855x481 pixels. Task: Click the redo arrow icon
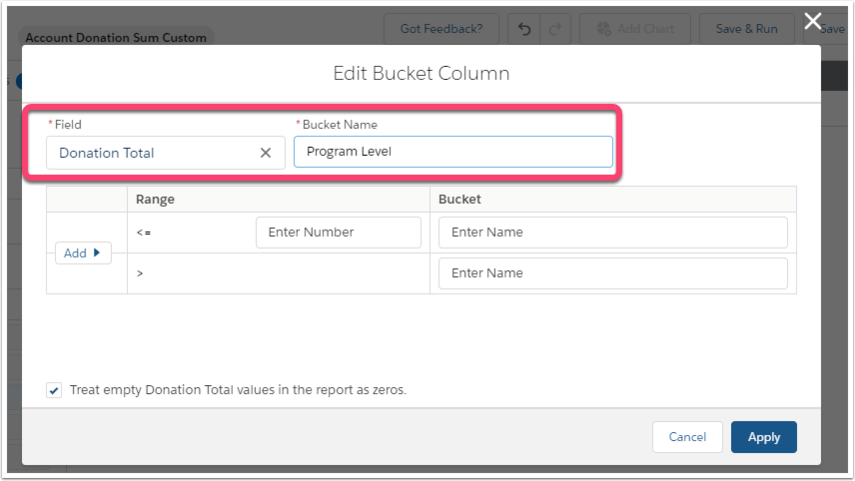coord(555,29)
